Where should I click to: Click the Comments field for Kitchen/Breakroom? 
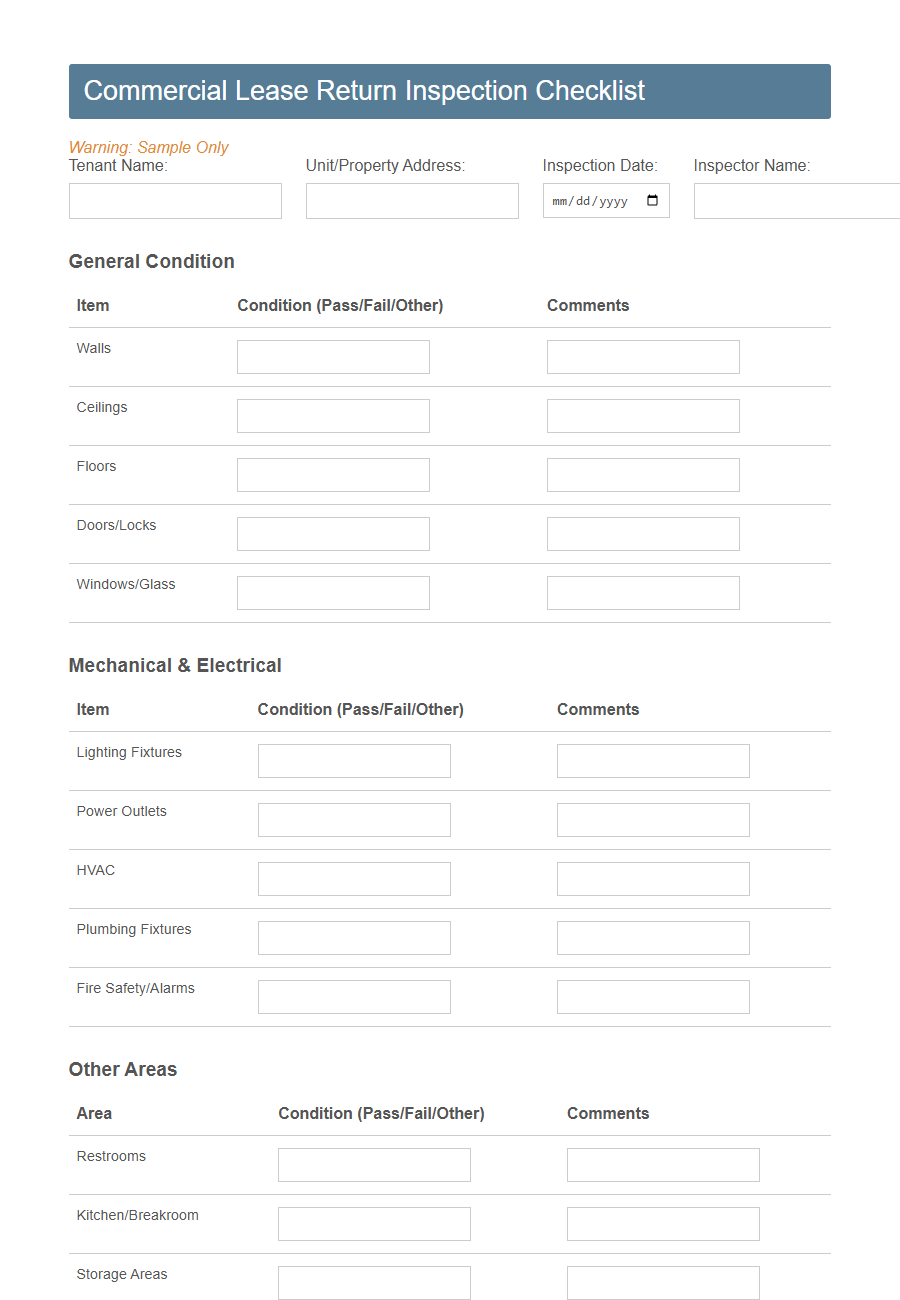click(x=663, y=1223)
